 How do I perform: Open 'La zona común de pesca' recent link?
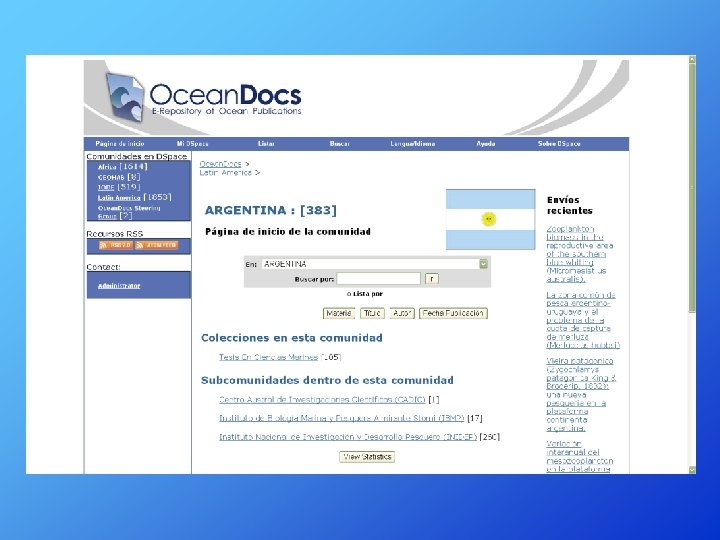(583, 320)
